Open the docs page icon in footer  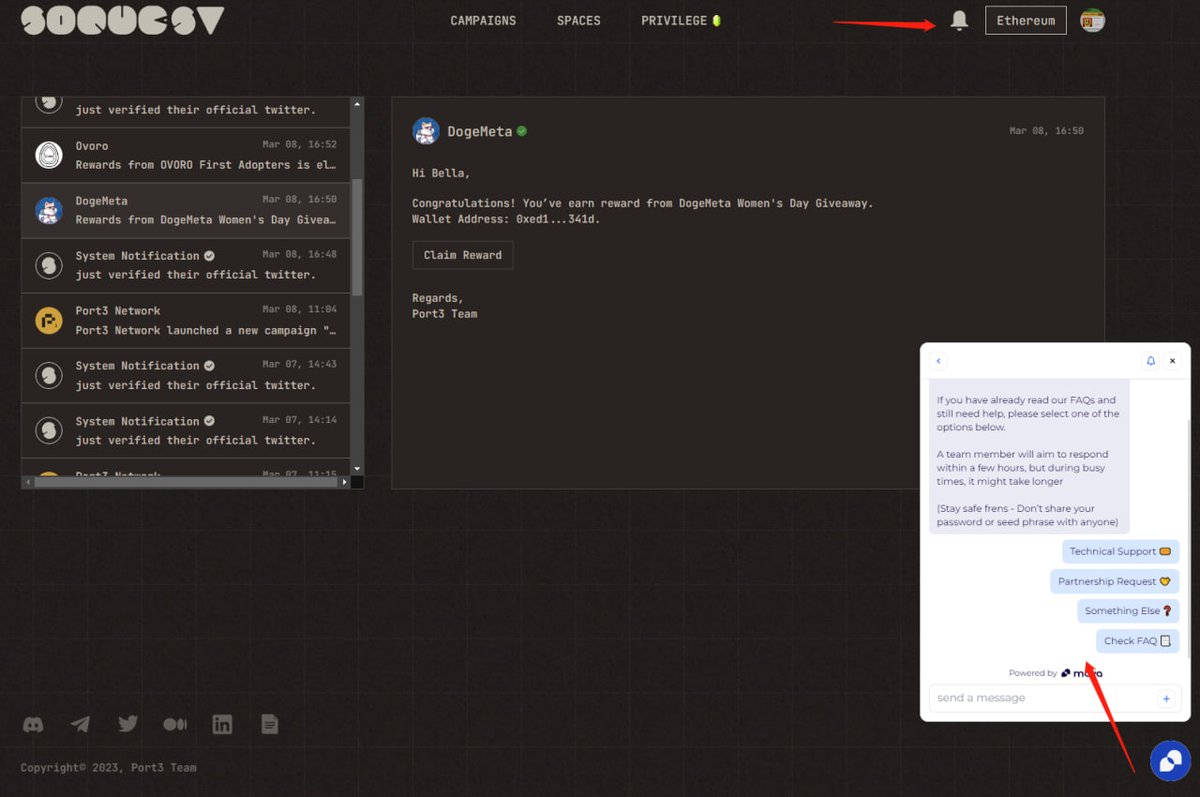270,724
